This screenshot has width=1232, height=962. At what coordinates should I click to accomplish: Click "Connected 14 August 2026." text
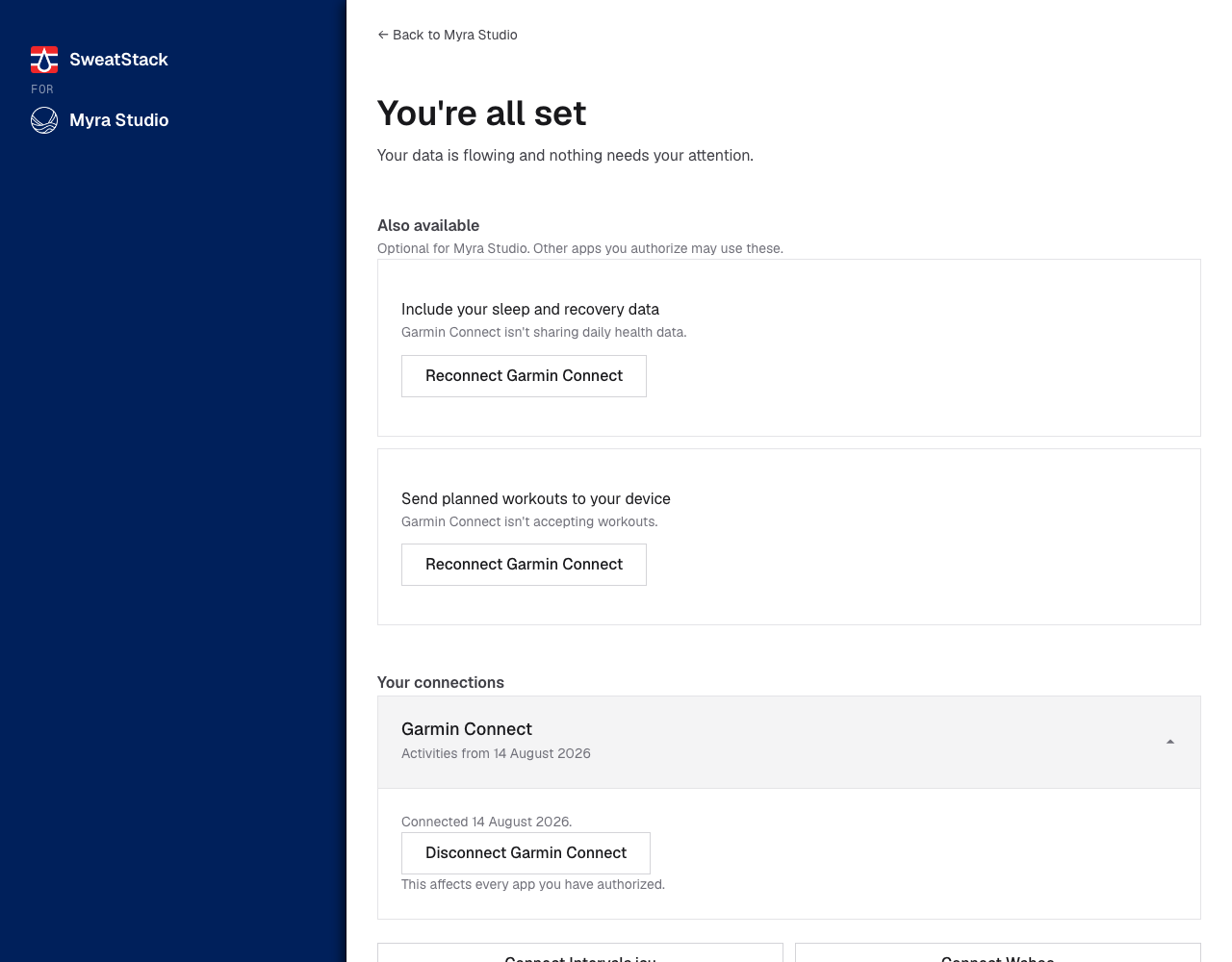487,822
